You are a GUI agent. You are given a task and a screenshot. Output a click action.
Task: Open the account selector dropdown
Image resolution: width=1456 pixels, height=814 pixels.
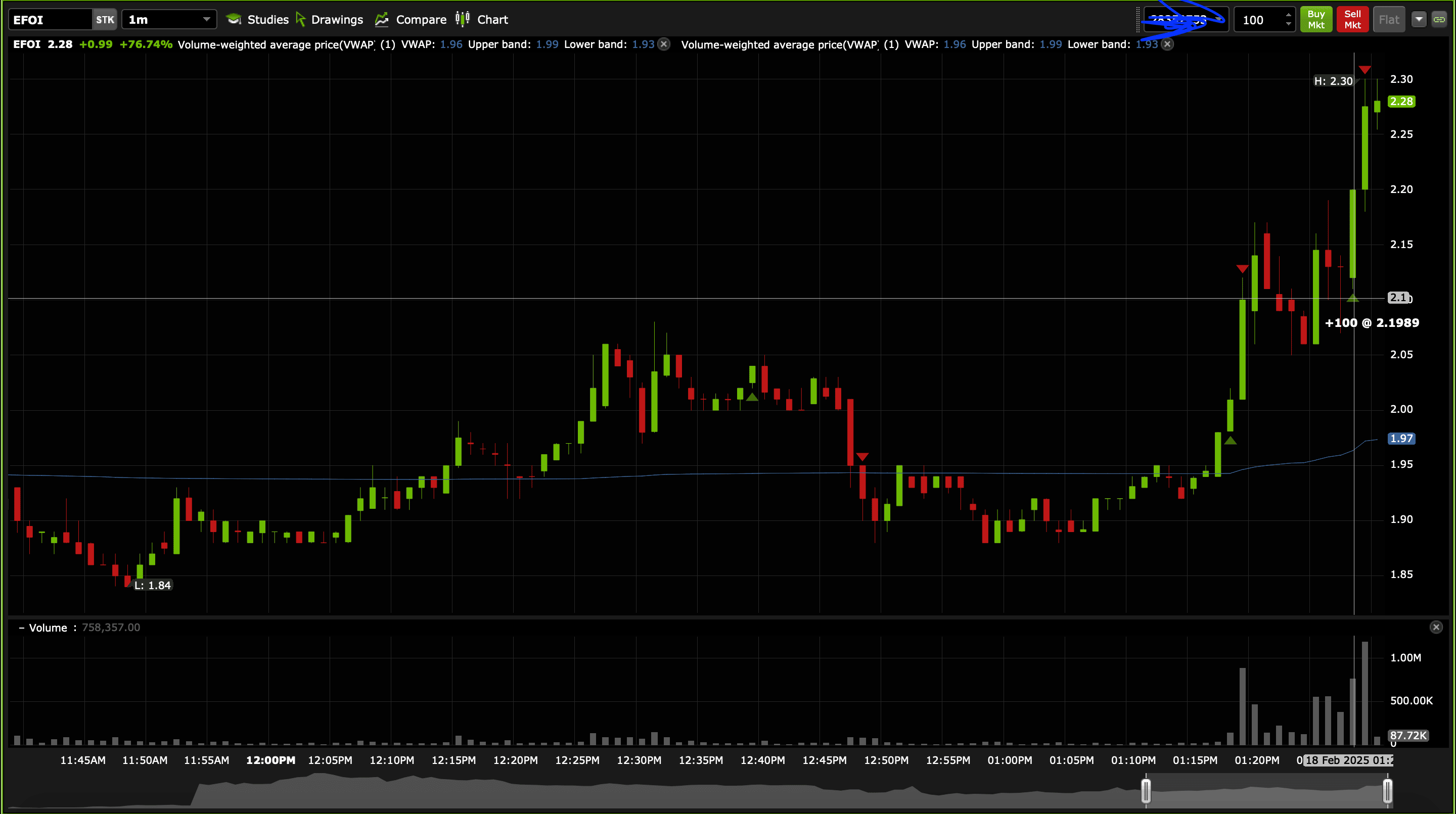1218,20
